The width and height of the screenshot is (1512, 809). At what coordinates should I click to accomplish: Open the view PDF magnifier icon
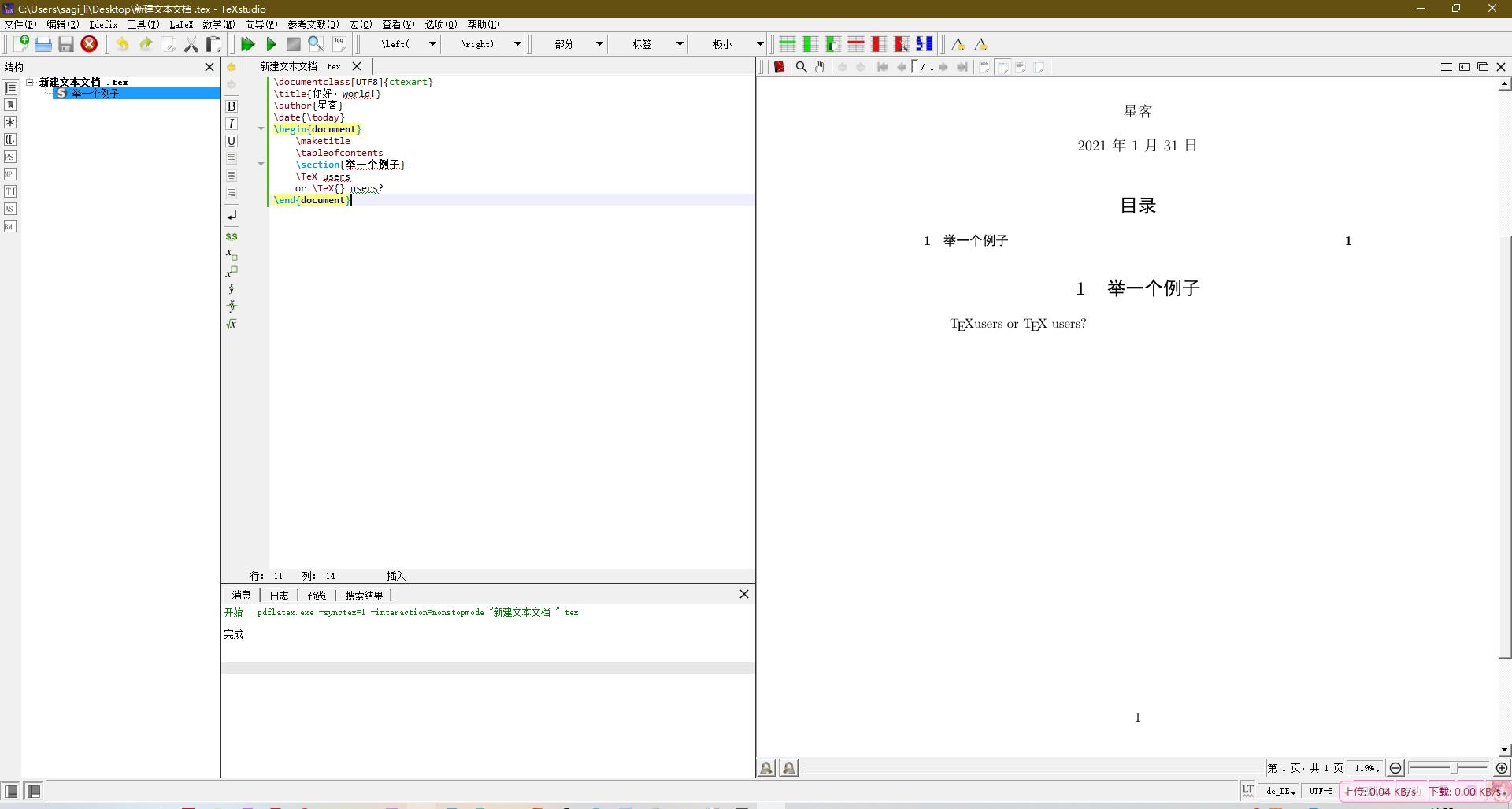click(316, 44)
